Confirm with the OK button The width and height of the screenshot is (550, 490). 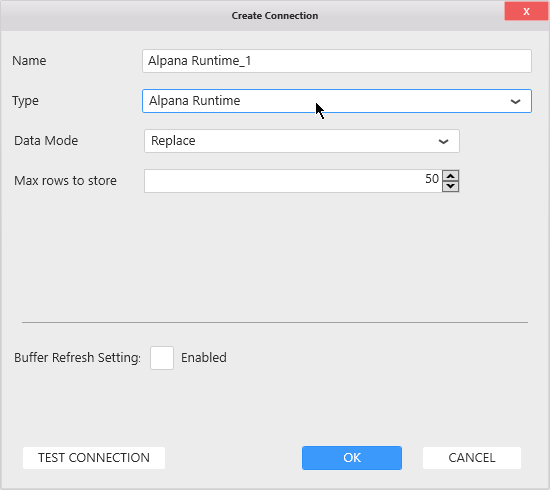(x=352, y=458)
